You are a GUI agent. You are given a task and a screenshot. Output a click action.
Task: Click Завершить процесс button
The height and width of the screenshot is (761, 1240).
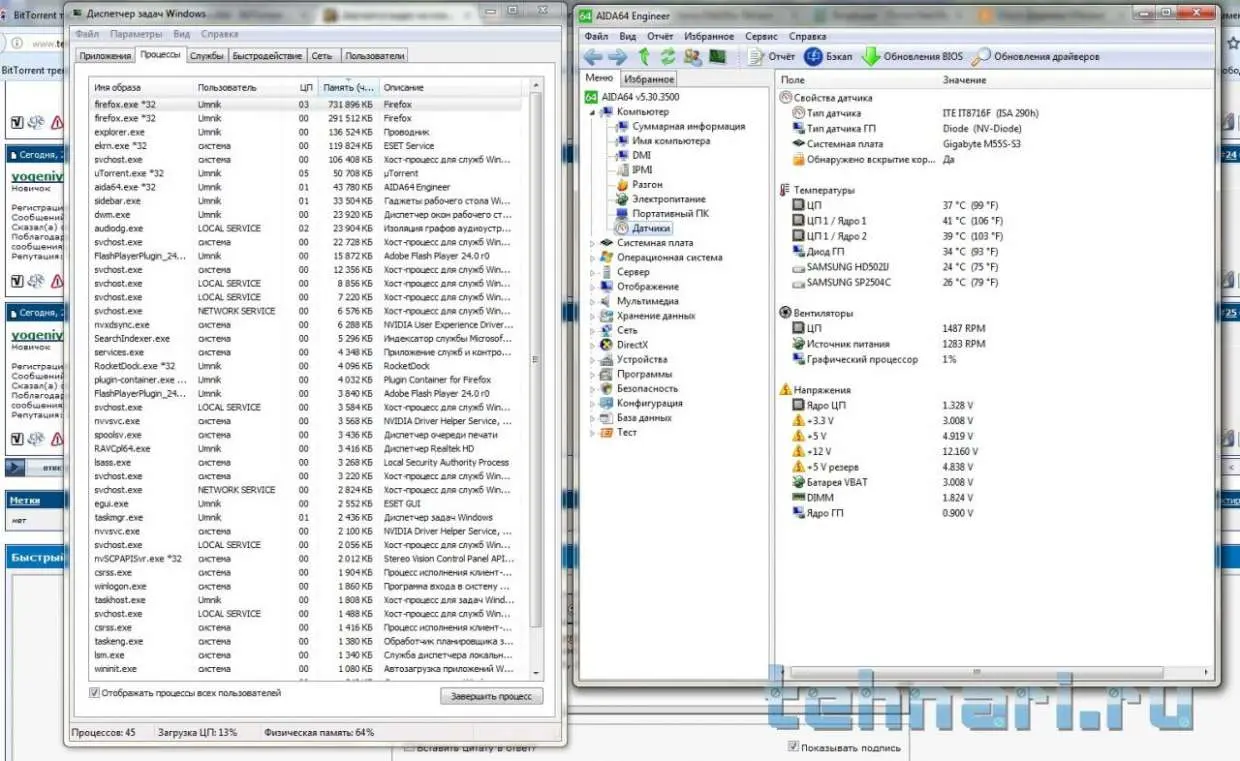491,696
